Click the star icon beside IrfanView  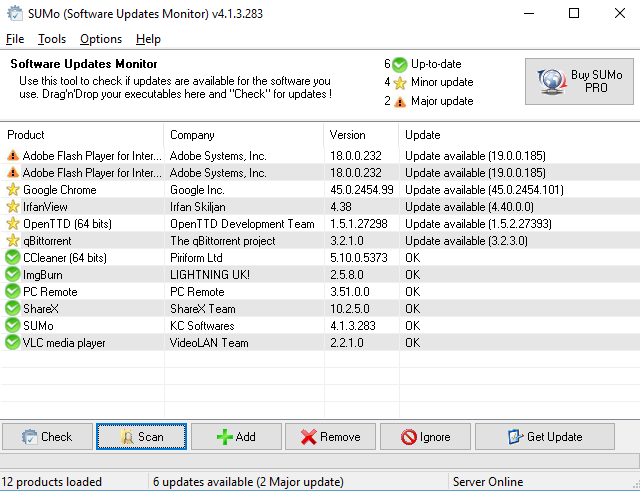pos(13,207)
